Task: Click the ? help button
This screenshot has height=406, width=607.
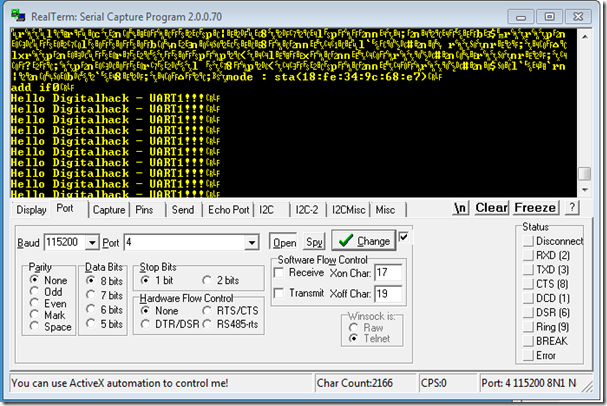Action: [x=572, y=208]
